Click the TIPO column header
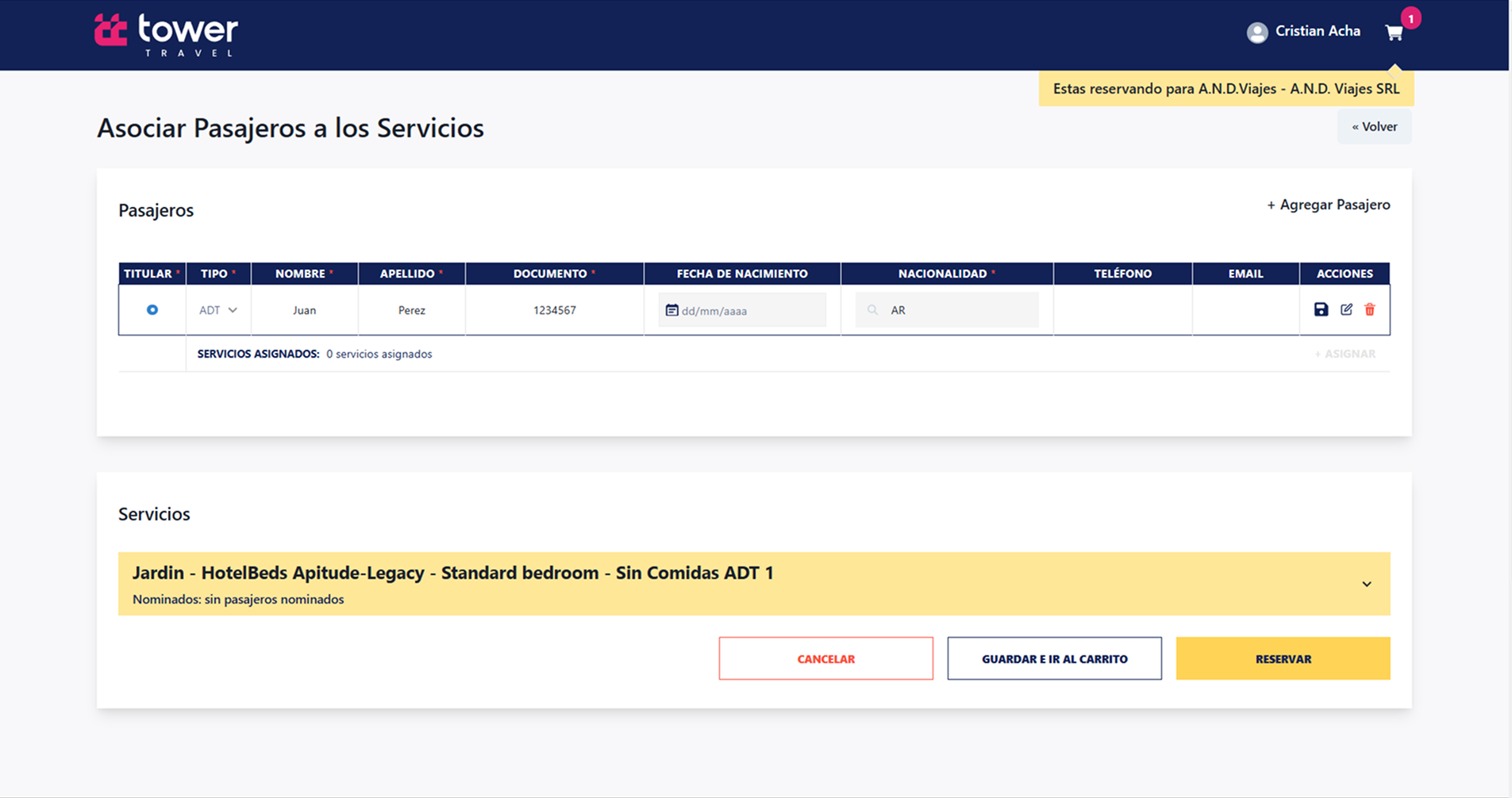1512x798 pixels. pyautogui.click(x=218, y=274)
